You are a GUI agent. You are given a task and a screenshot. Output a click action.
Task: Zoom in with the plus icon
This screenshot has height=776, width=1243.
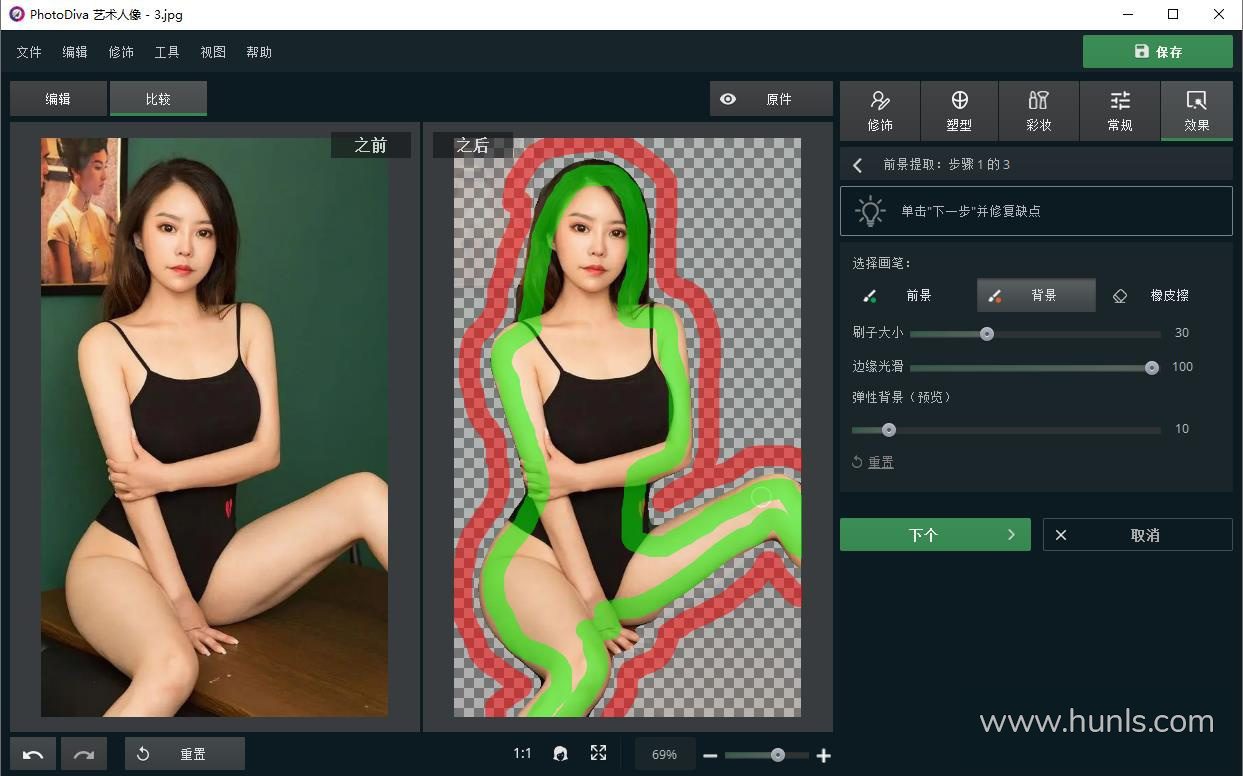(824, 756)
